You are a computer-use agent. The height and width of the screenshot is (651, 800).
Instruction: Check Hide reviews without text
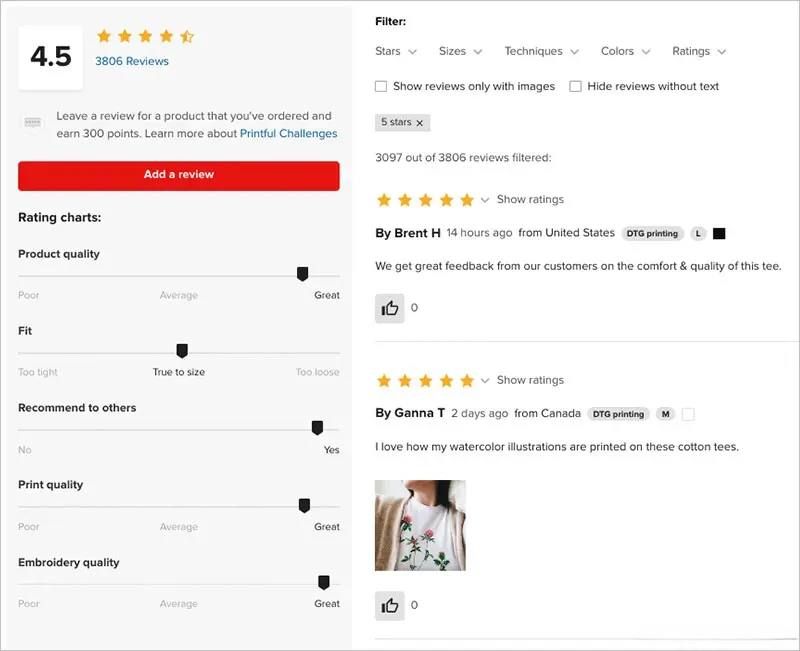[x=576, y=87]
